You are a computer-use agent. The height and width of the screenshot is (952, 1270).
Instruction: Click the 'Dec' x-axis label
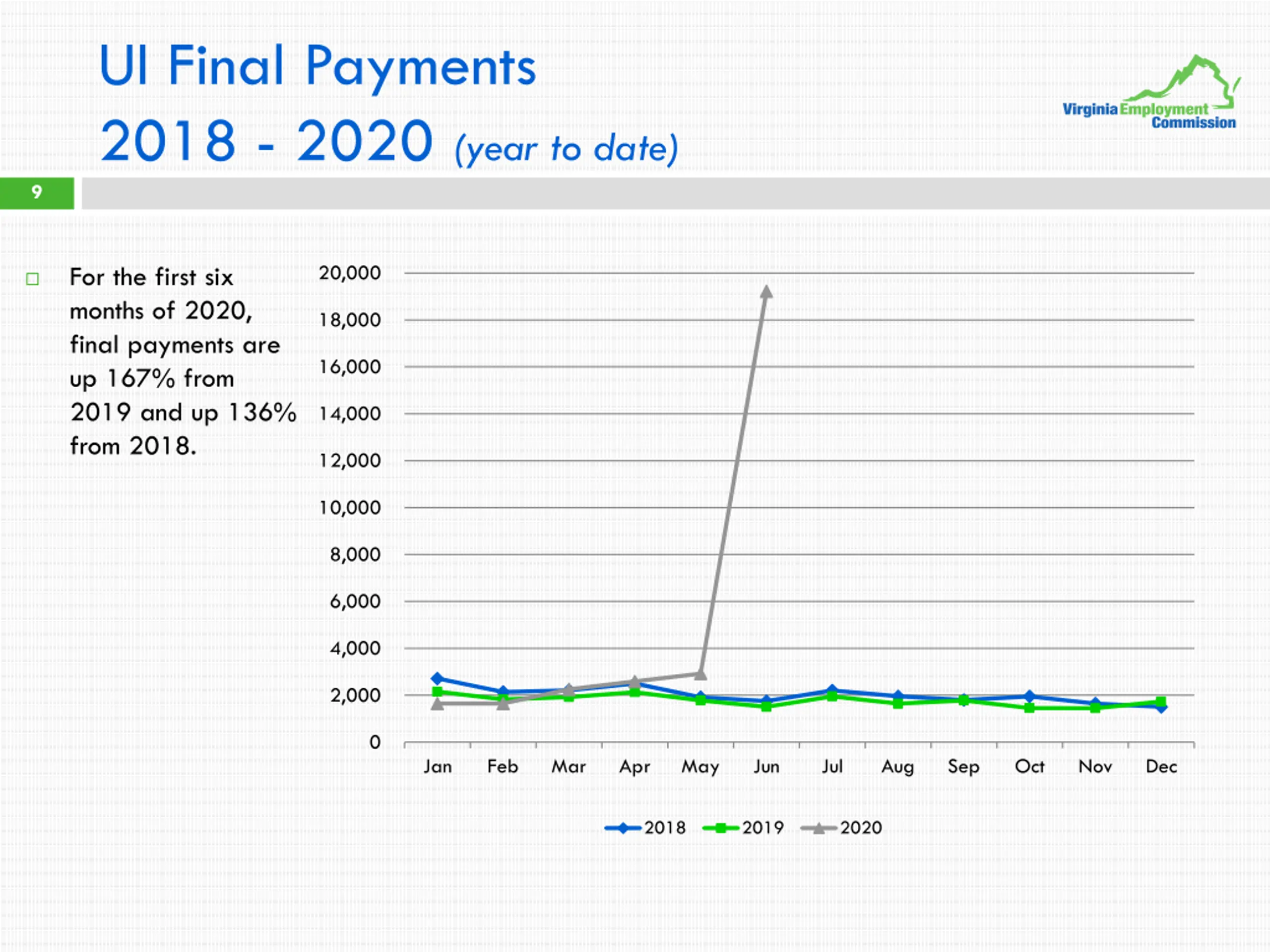click(x=1161, y=767)
